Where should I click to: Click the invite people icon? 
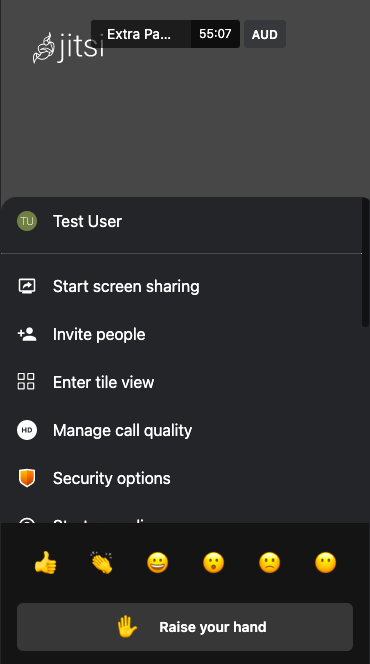coord(27,334)
